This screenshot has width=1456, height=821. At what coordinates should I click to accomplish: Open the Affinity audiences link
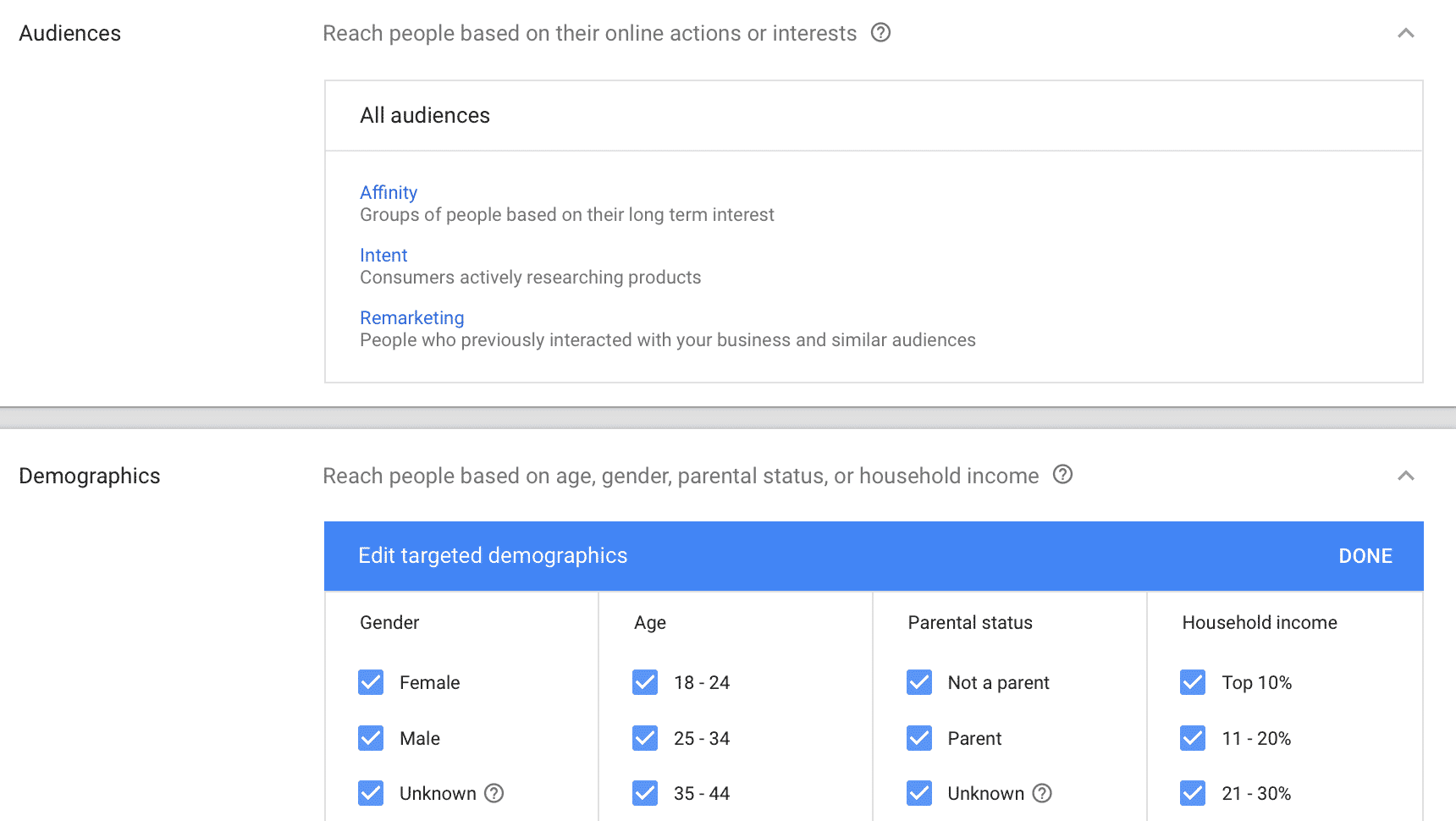(x=389, y=192)
